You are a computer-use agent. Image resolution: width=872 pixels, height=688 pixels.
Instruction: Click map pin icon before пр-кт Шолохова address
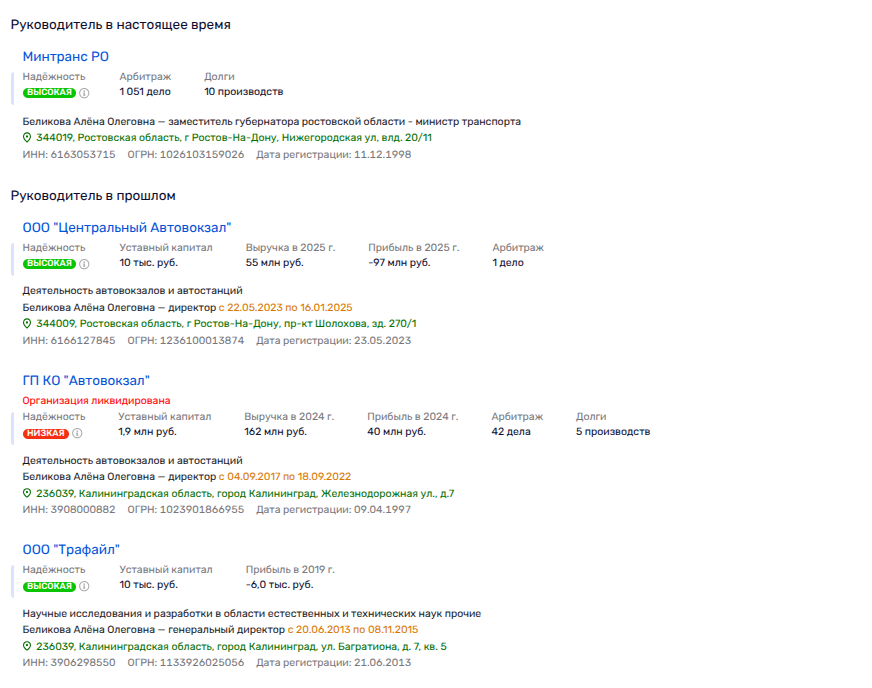(28, 324)
